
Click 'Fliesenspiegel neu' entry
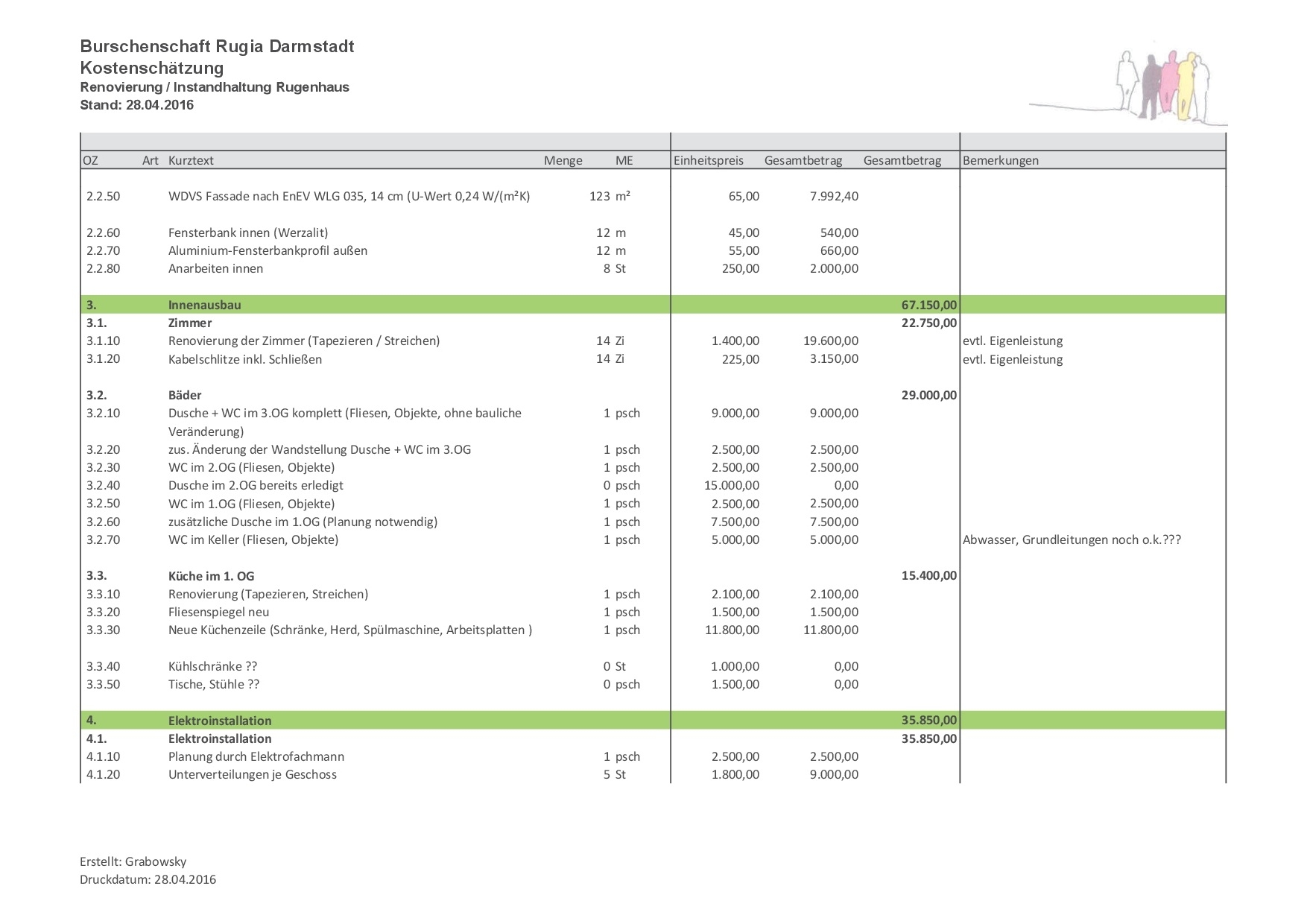click(x=218, y=613)
